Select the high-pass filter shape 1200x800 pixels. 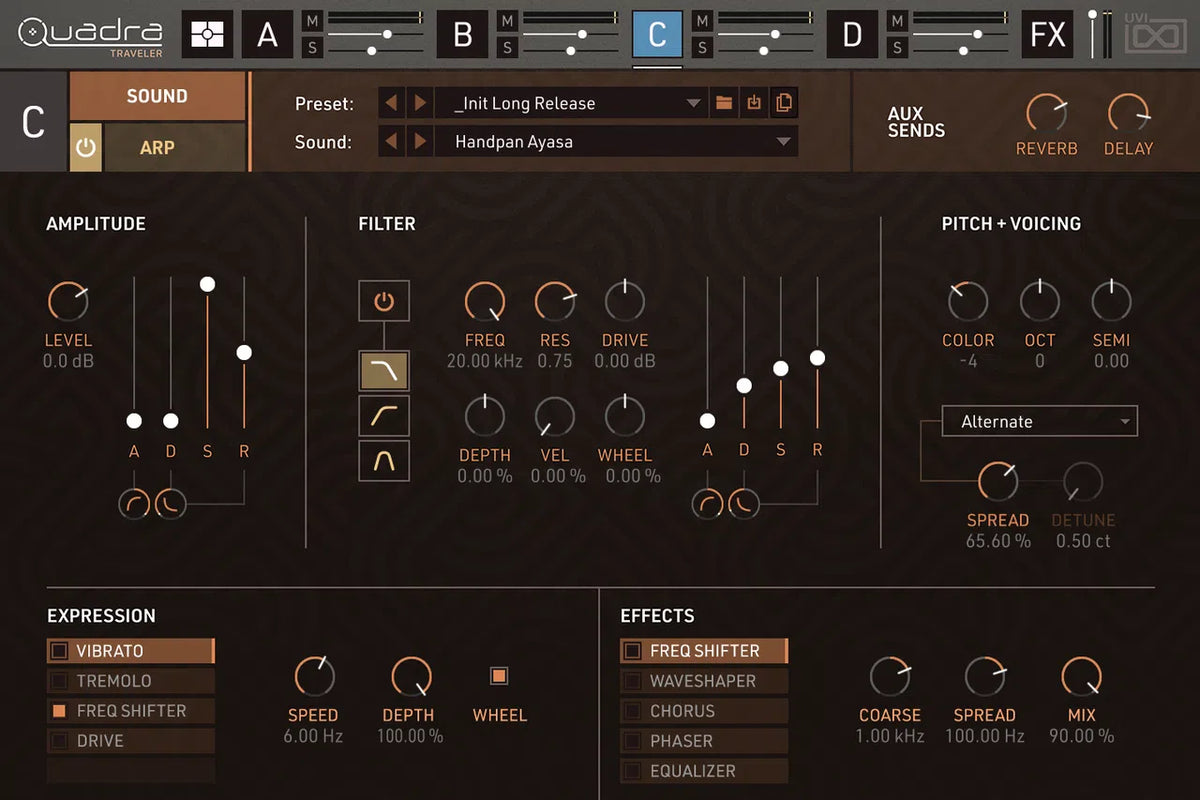[x=384, y=415]
